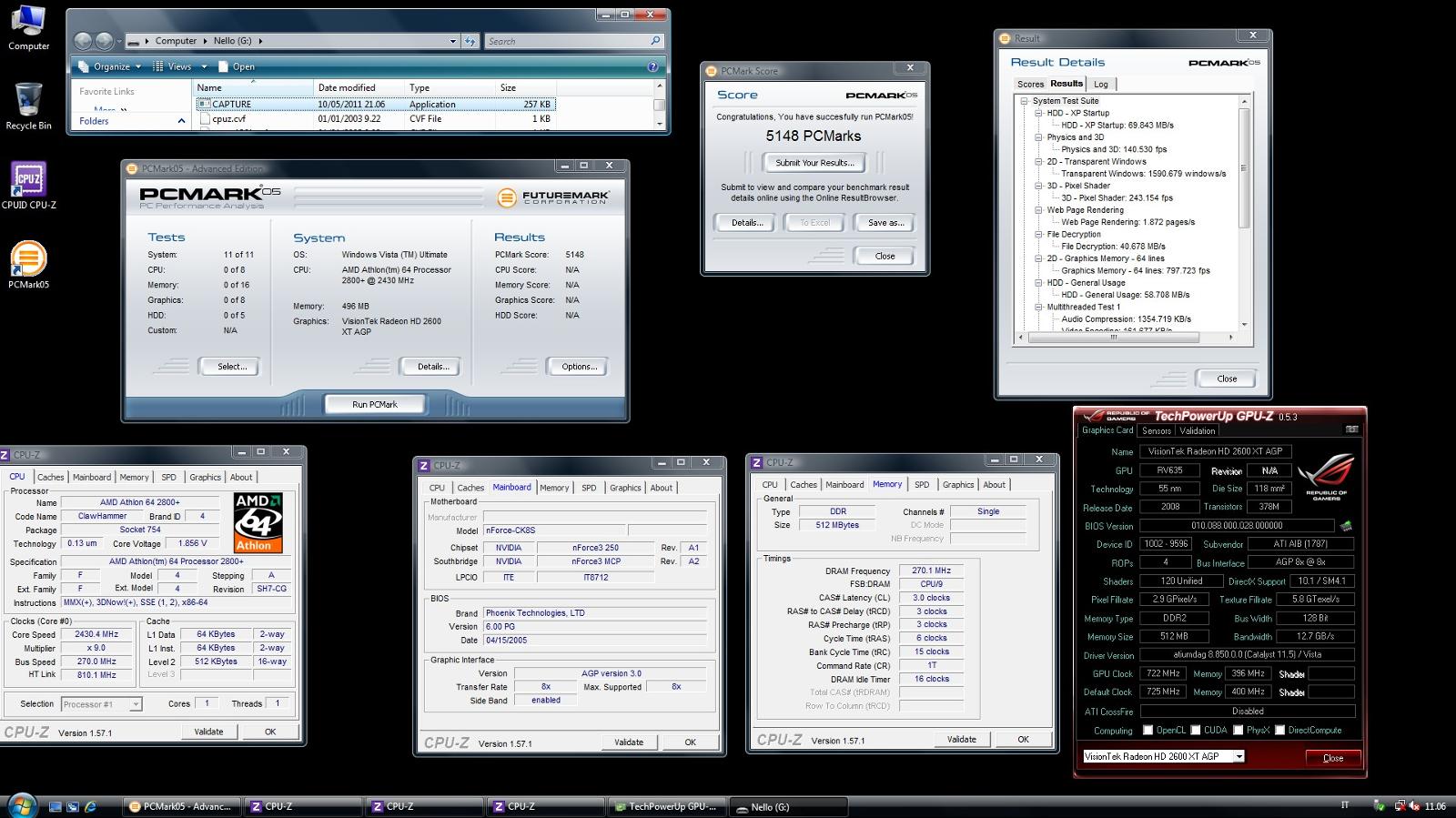Screen dimensions: 1456x818
Task: Click the volume icon in system tray
Action: (1414, 806)
